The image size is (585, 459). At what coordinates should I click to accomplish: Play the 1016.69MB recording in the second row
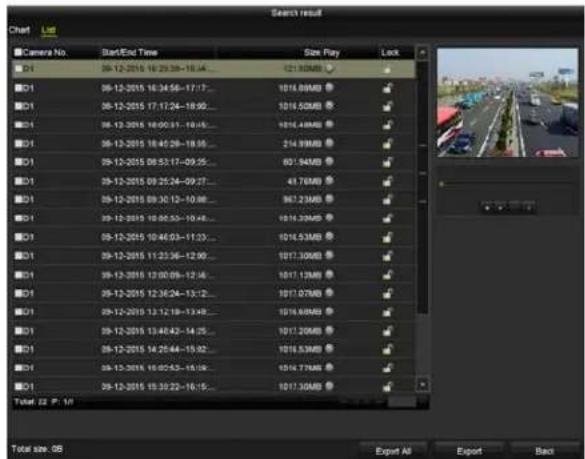click(x=329, y=88)
